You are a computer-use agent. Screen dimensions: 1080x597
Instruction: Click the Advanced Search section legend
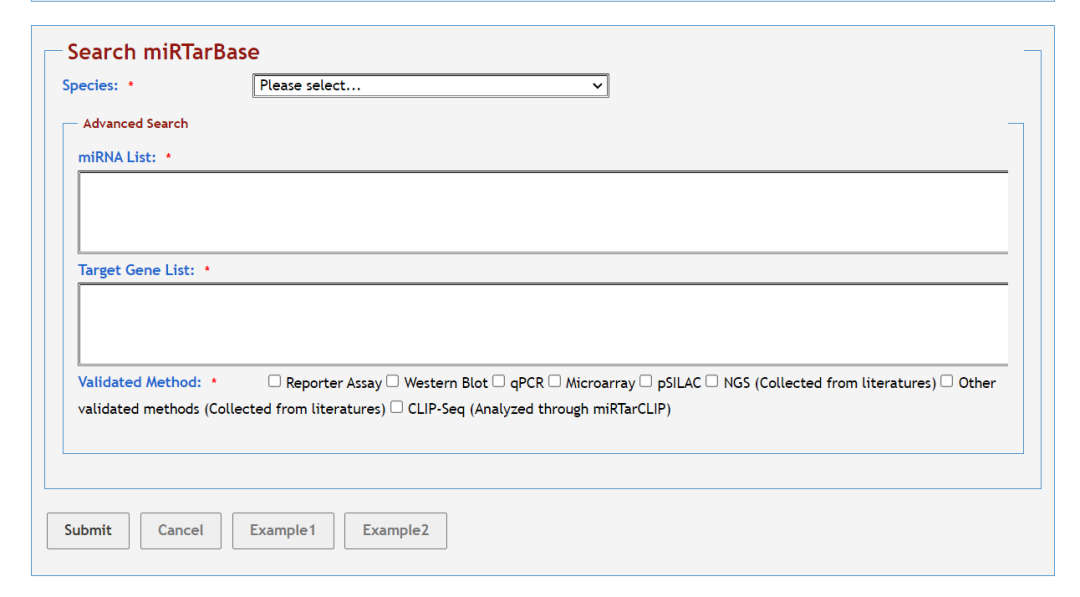[x=135, y=124]
